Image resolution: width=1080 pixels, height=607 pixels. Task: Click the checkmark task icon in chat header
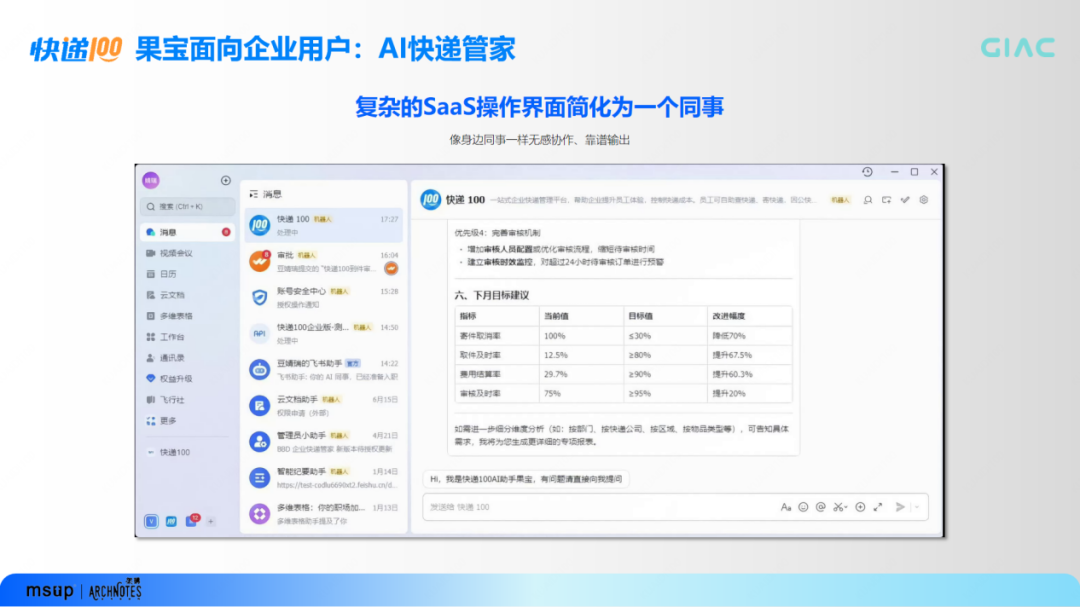click(905, 200)
